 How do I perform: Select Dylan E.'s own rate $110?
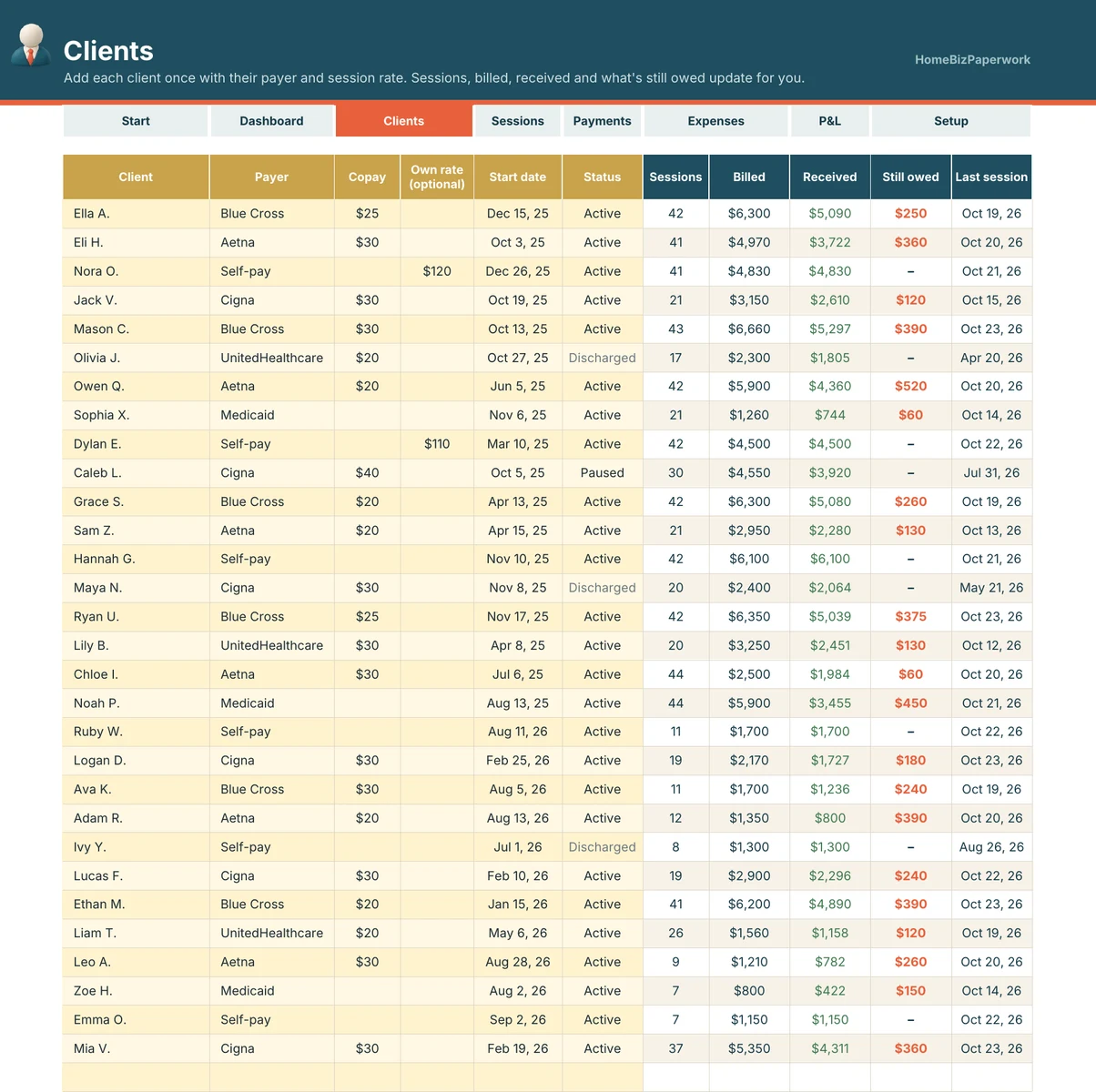click(x=437, y=444)
